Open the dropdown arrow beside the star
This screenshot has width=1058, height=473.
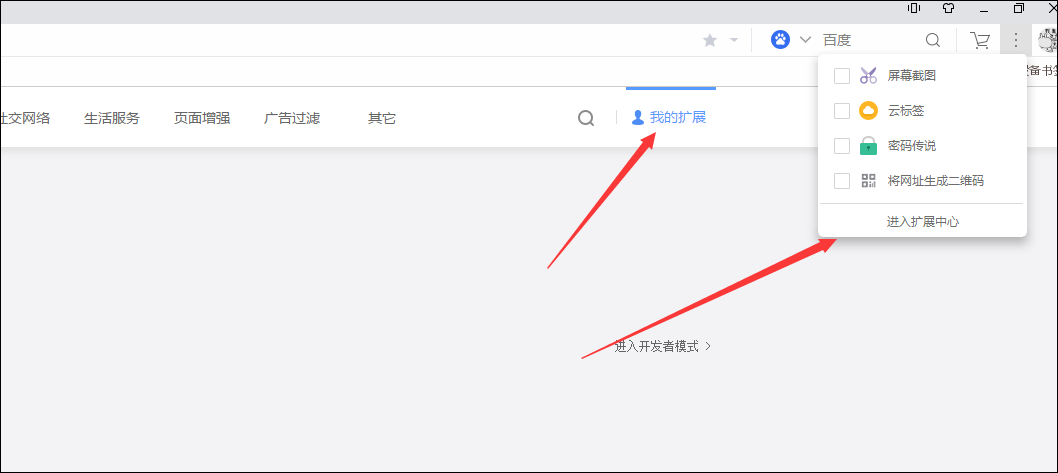[x=734, y=40]
